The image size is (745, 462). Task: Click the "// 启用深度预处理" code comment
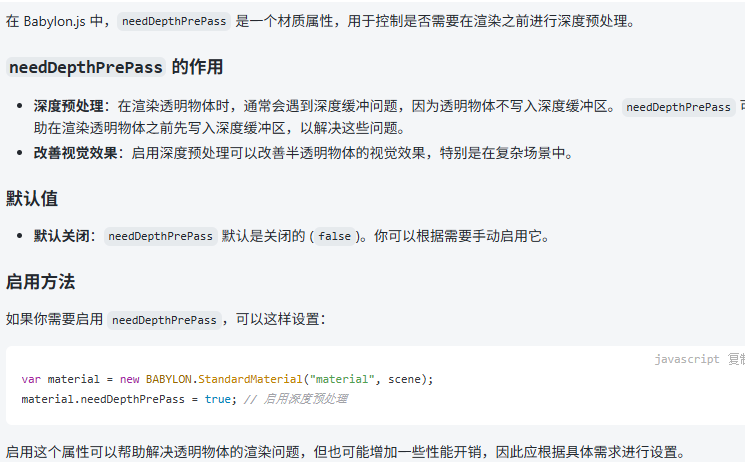click(296, 399)
